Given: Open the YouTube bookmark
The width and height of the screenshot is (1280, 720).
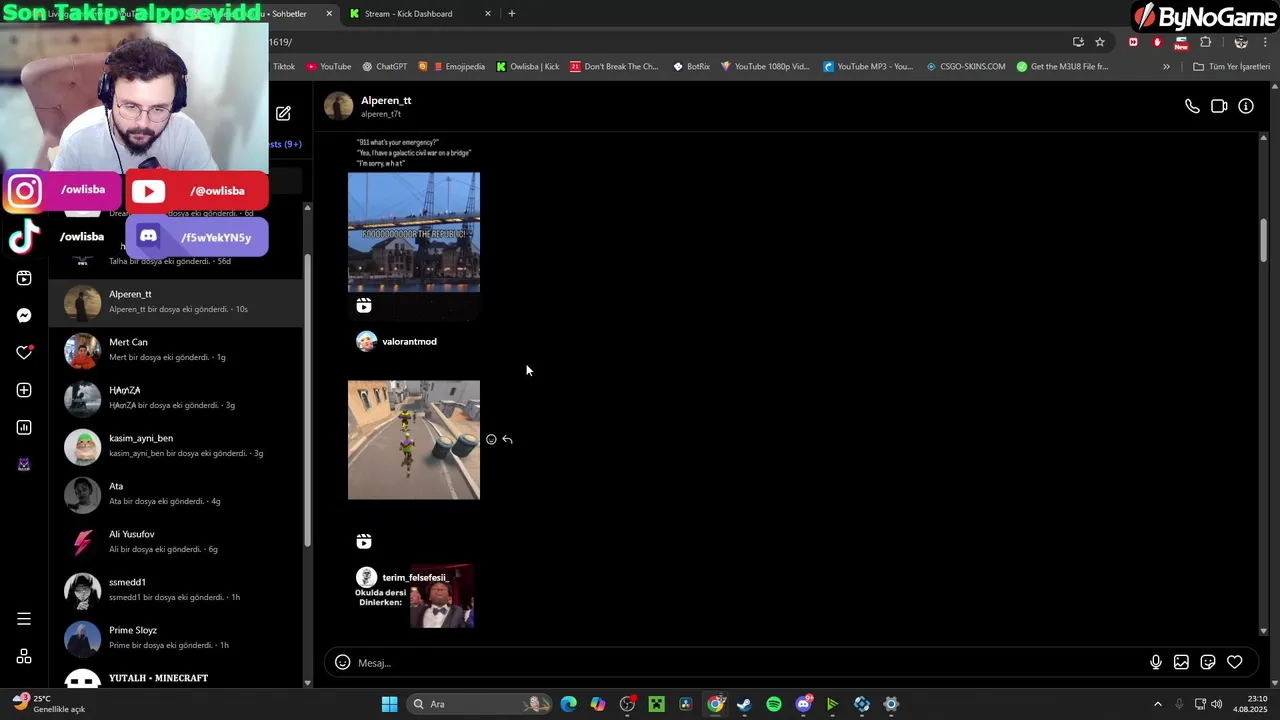Looking at the screenshot, I should (329, 67).
